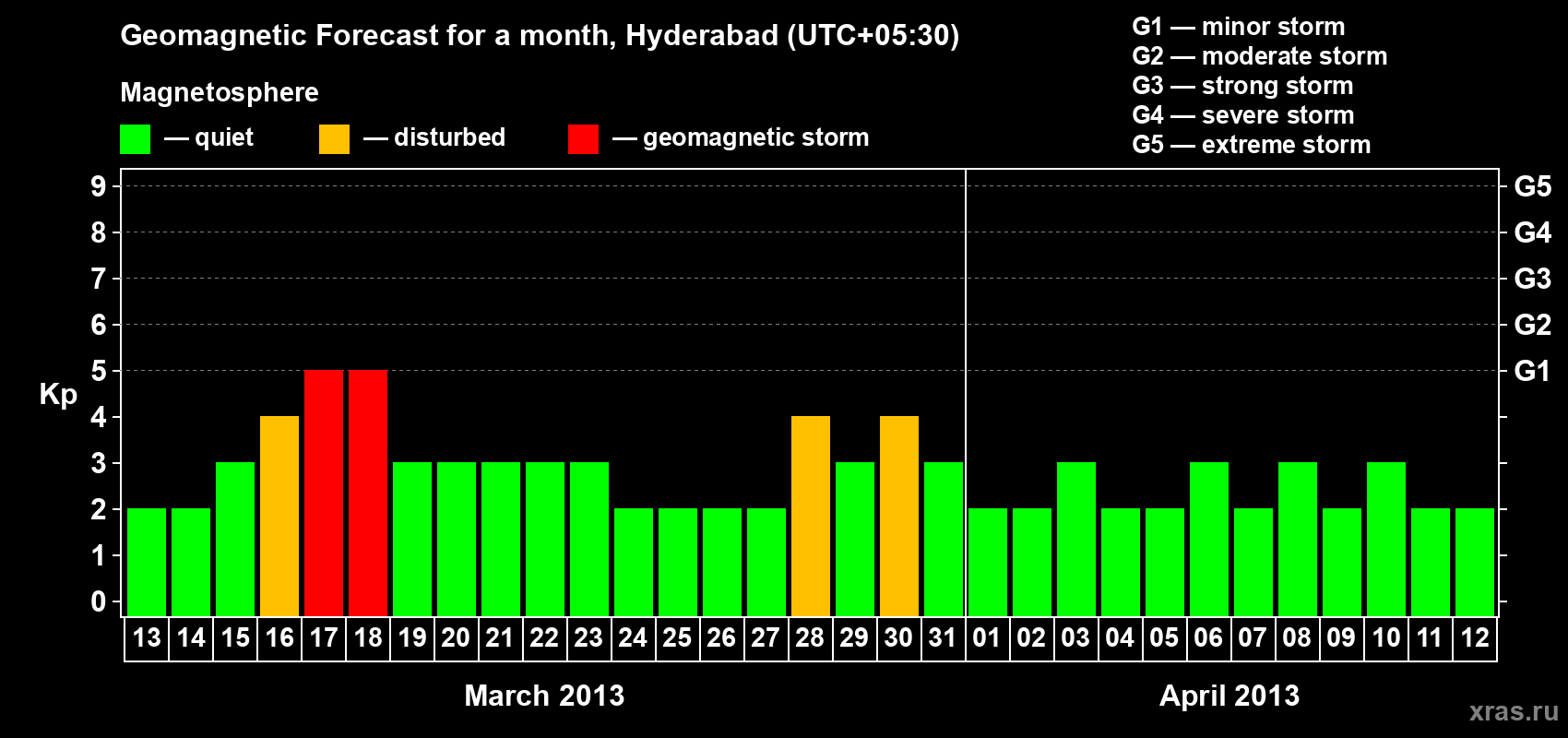
Task: Select the green bar for April 12
Action: coord(1475,562)
